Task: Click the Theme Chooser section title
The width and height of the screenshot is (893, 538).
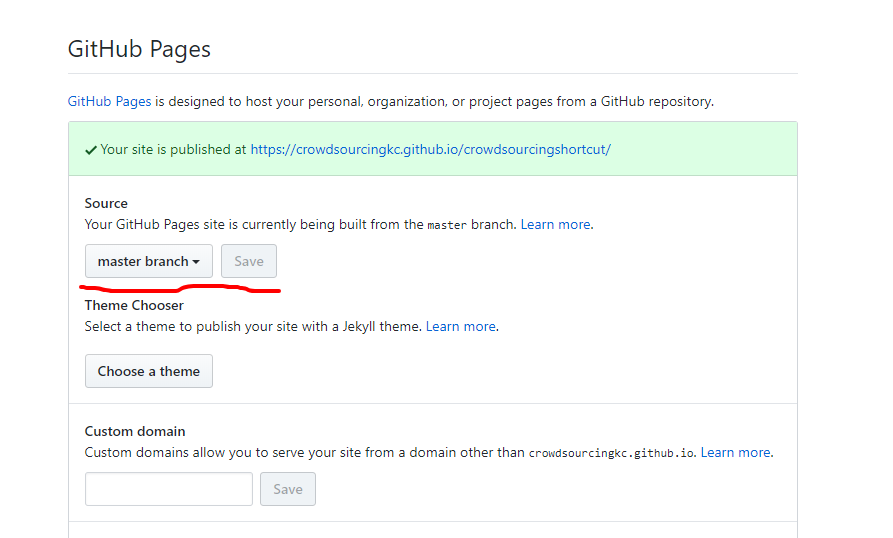Action: [134, 305]
